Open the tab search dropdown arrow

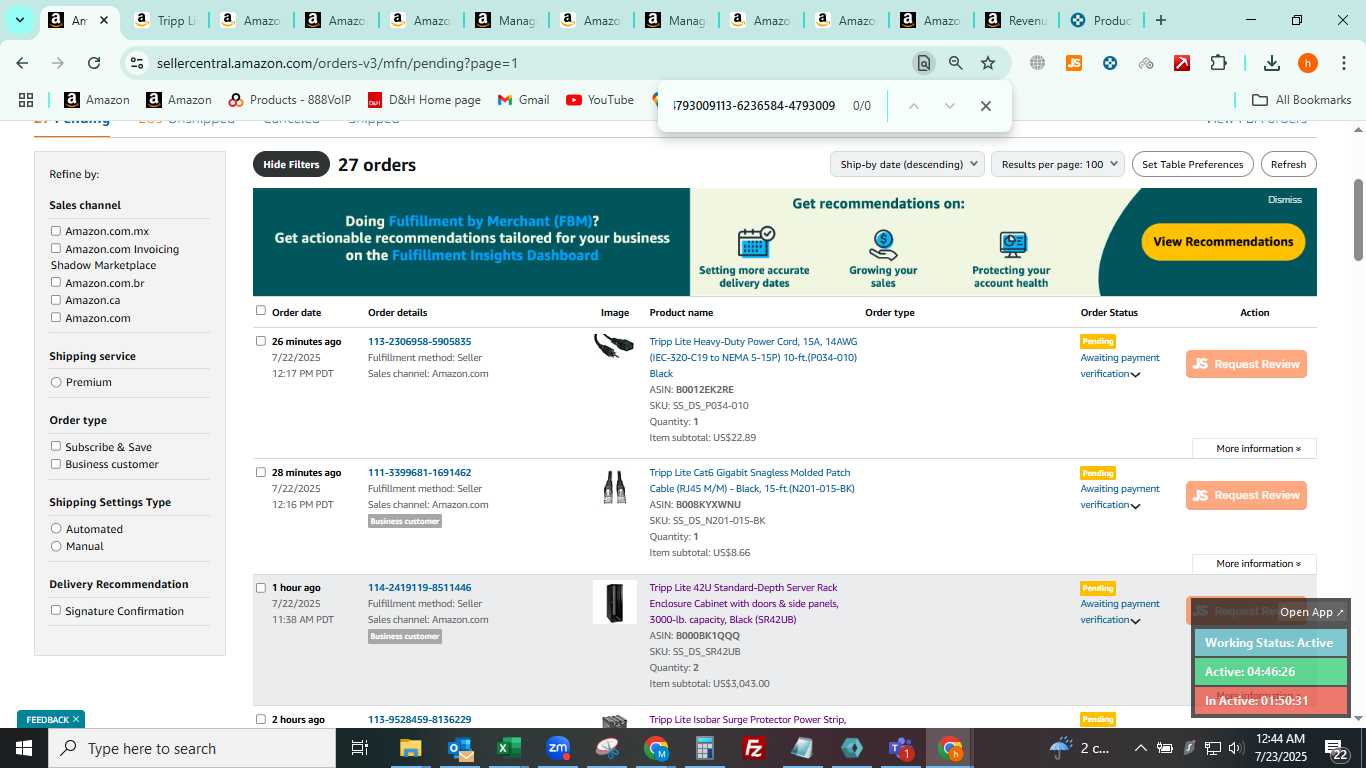pos(19,20)
